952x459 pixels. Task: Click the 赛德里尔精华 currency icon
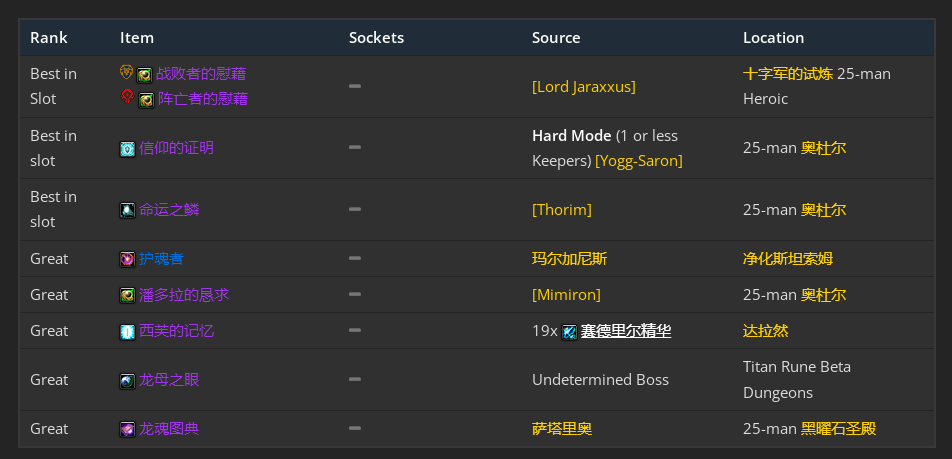pyautogui.click(x=569, y=331)
